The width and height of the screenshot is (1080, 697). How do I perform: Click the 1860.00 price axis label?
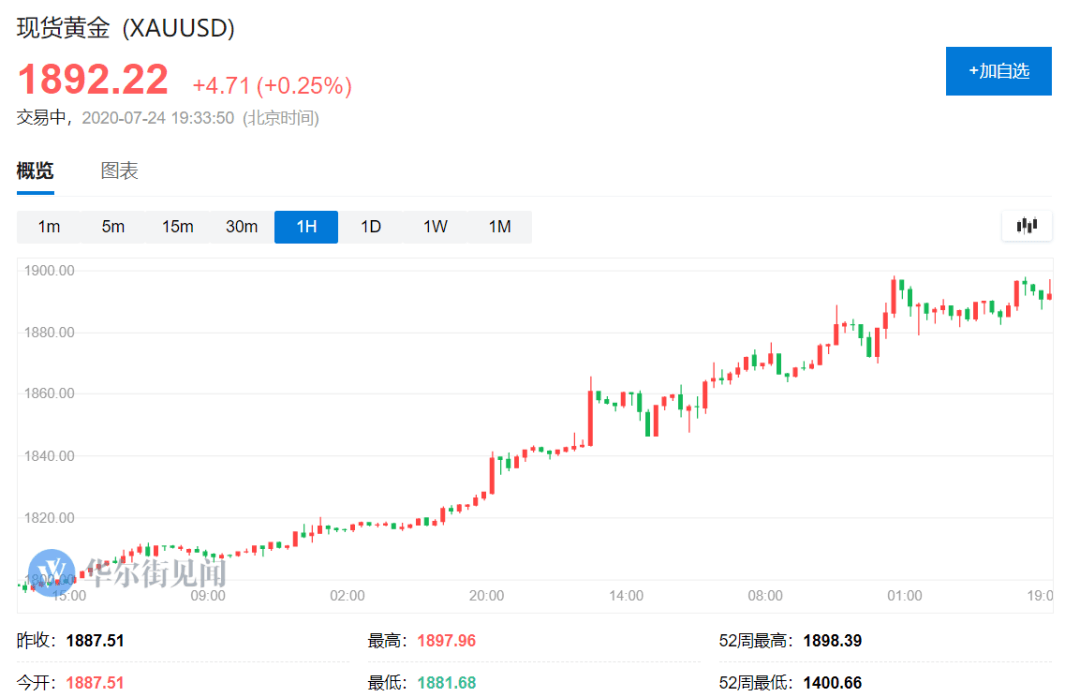[49, 393]
